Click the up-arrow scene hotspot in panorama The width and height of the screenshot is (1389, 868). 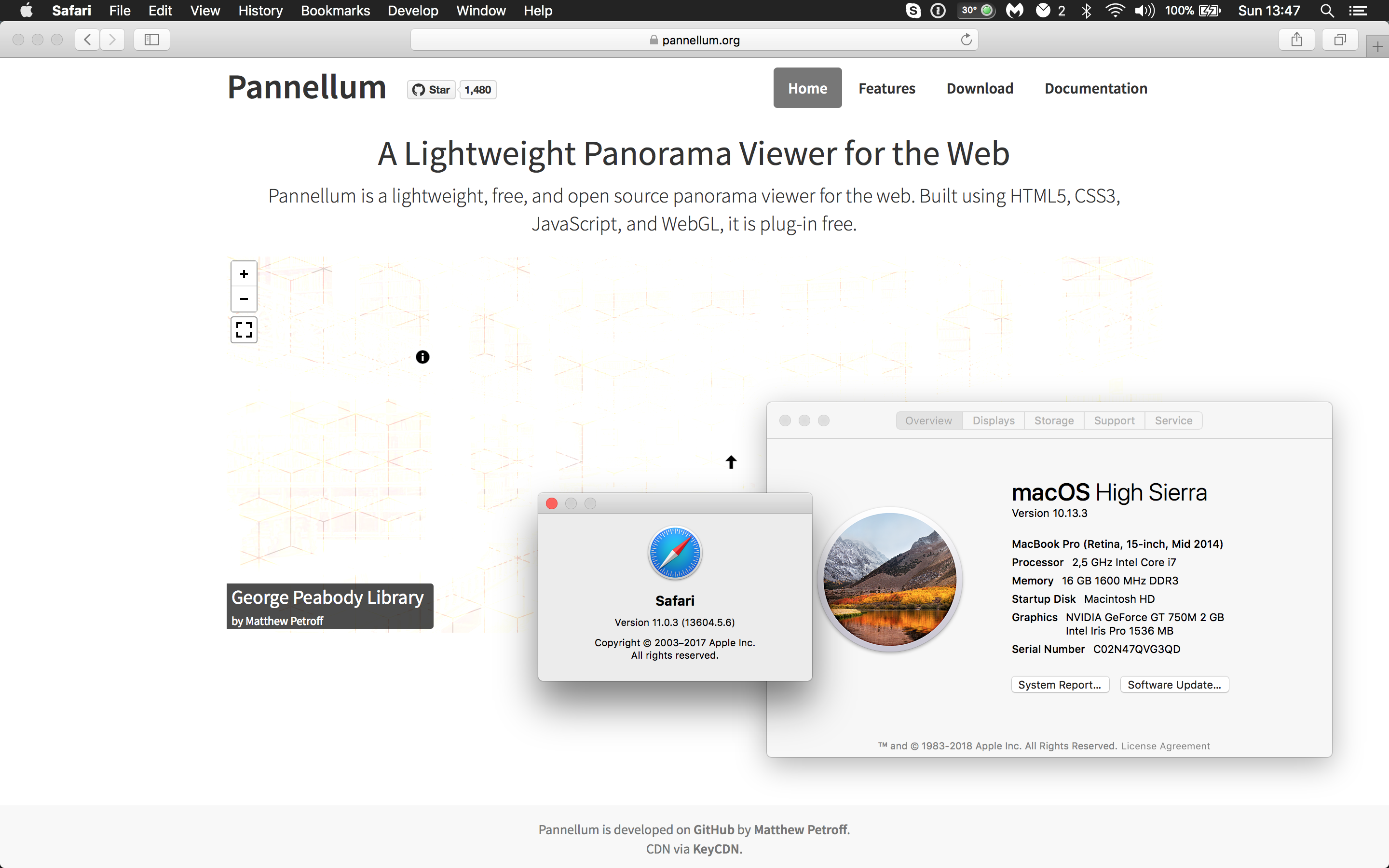click(x=731, y=462)
